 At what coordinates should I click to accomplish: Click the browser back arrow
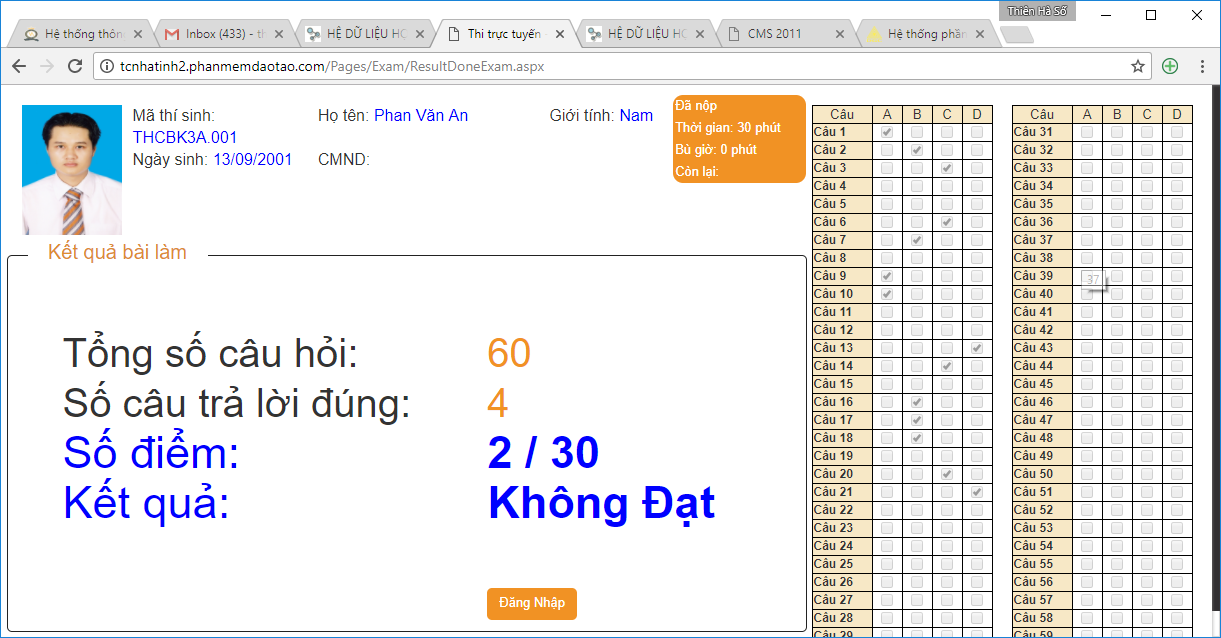pyautogui.click(x=19, y=66)
